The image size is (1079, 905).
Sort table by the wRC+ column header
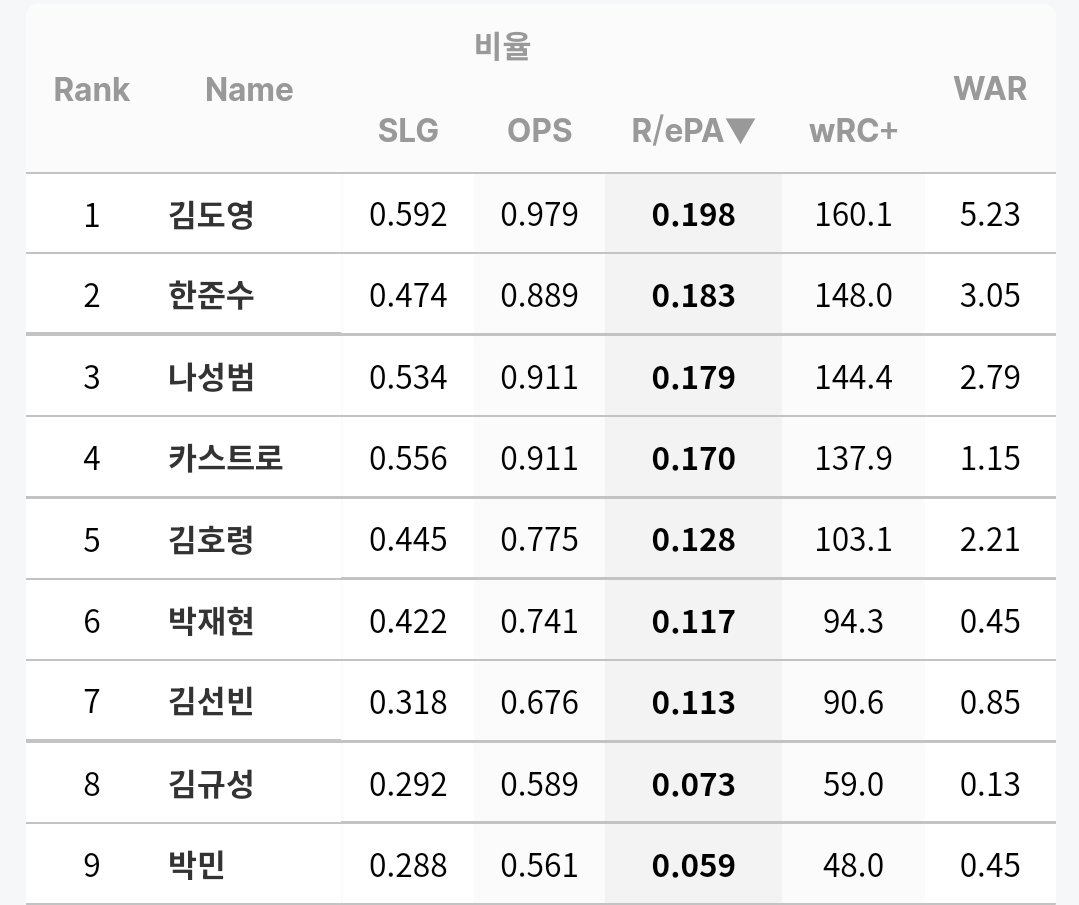click(x=853, y=131)
